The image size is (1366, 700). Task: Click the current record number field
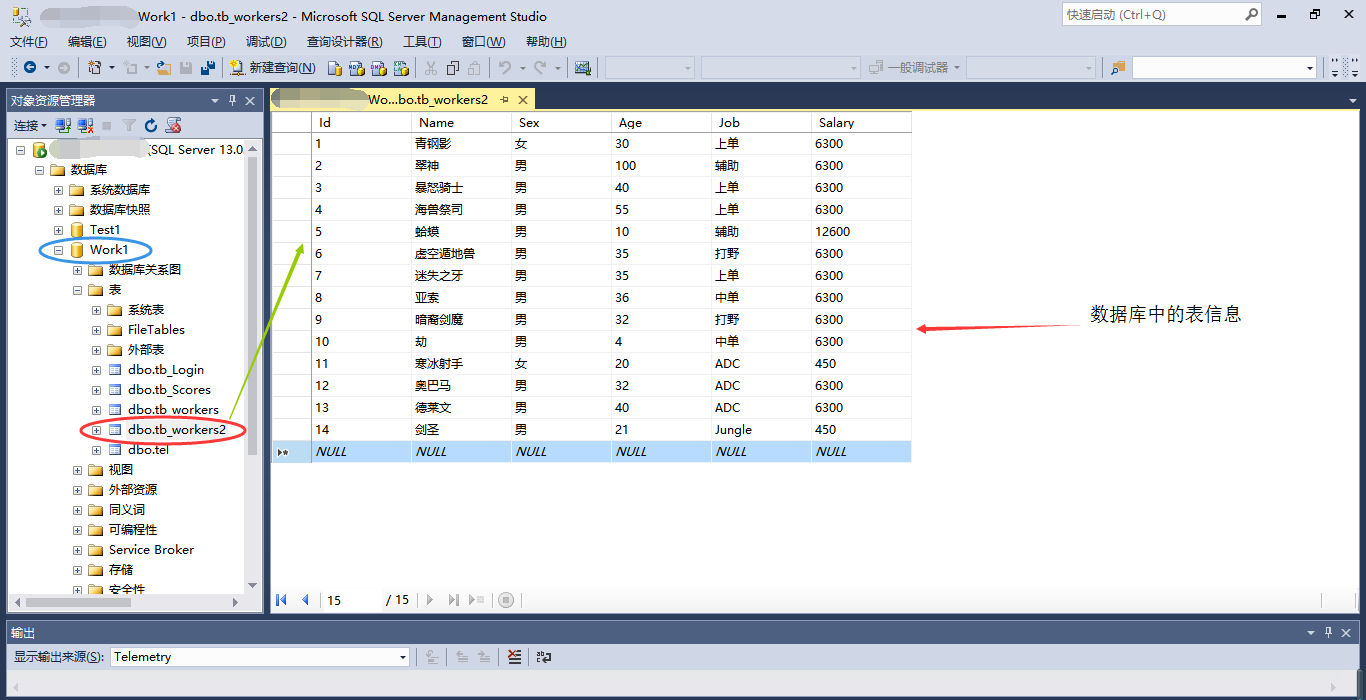tap(352, 600)
